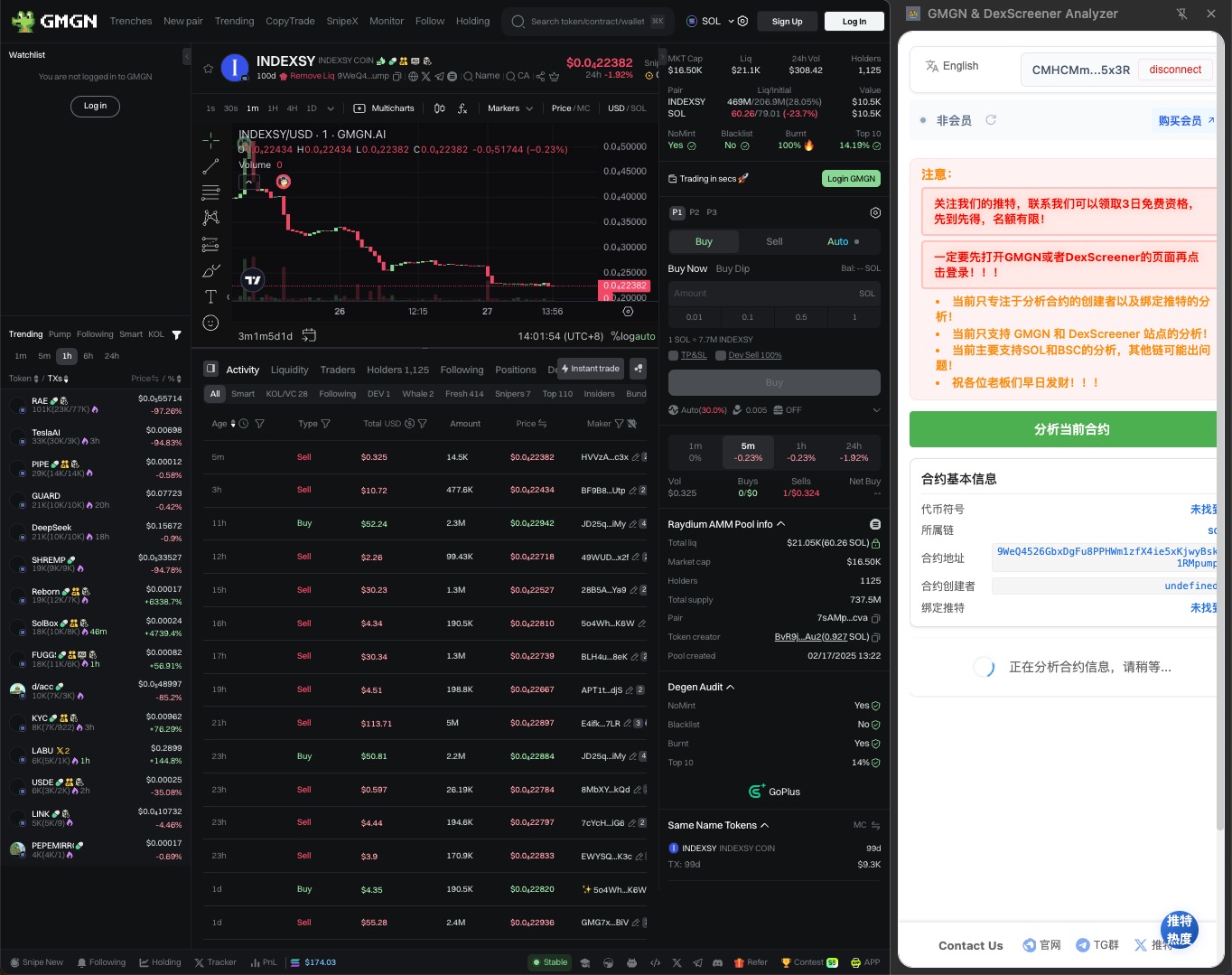
Task: Toggle the Auto trading mode
Action: click(843, 241)
